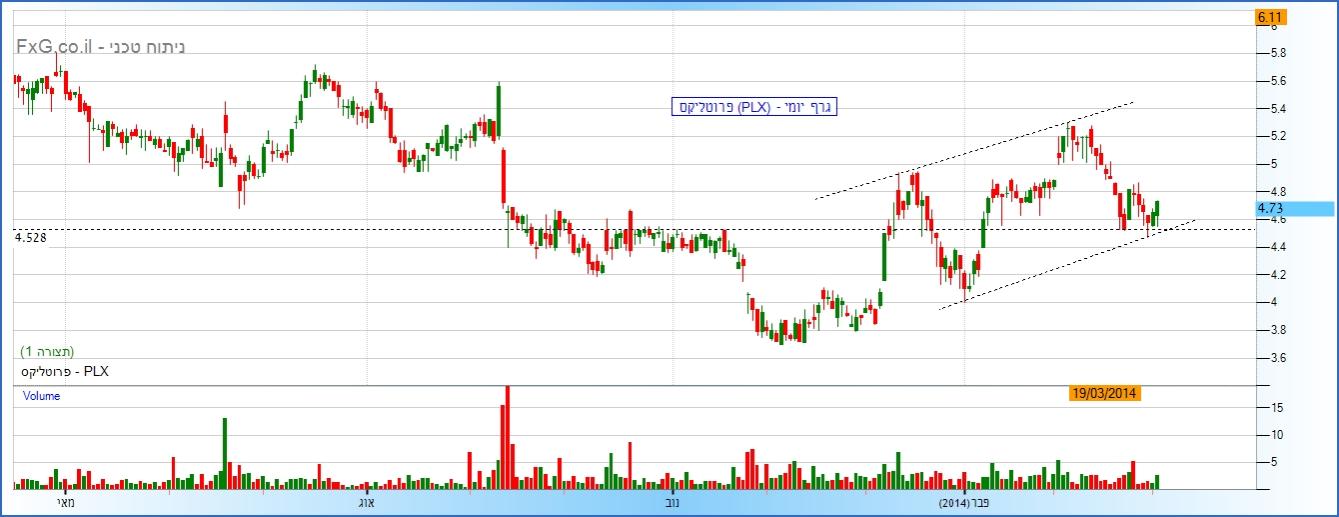Select the green (תצורה 1) configuration label

coord(47,352)
